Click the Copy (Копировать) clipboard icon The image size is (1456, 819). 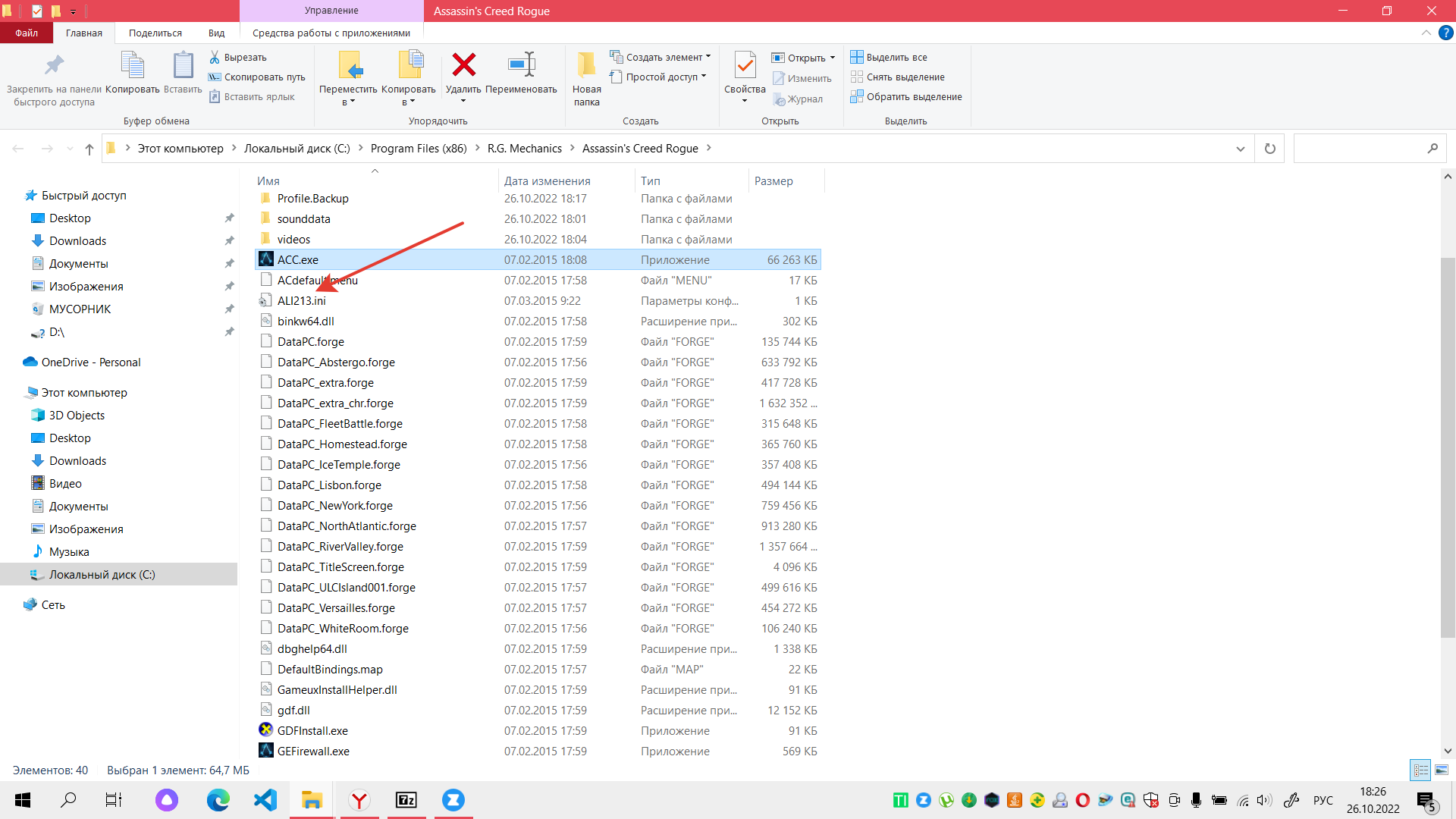coord(133,66)
